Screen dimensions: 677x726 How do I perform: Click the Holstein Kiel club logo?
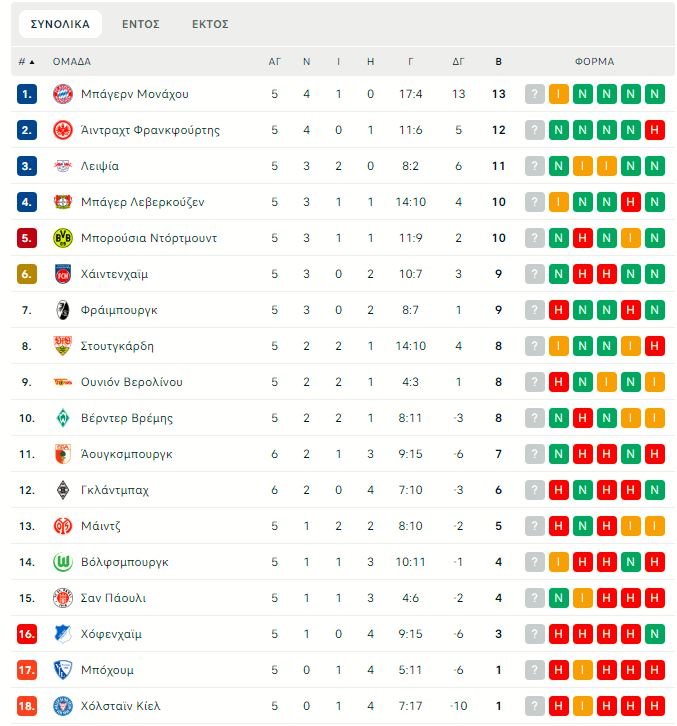click(x=63, y=706)
